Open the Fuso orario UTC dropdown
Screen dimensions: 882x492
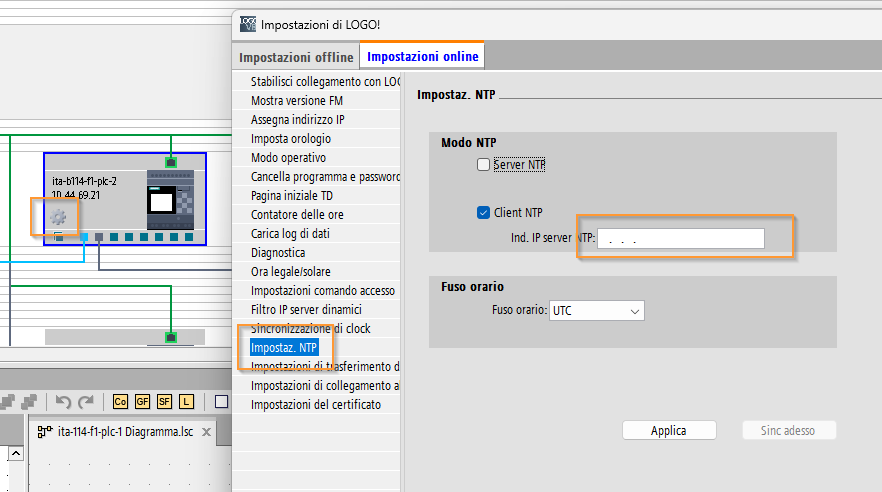pyautogui.click(x=597, y=311)
